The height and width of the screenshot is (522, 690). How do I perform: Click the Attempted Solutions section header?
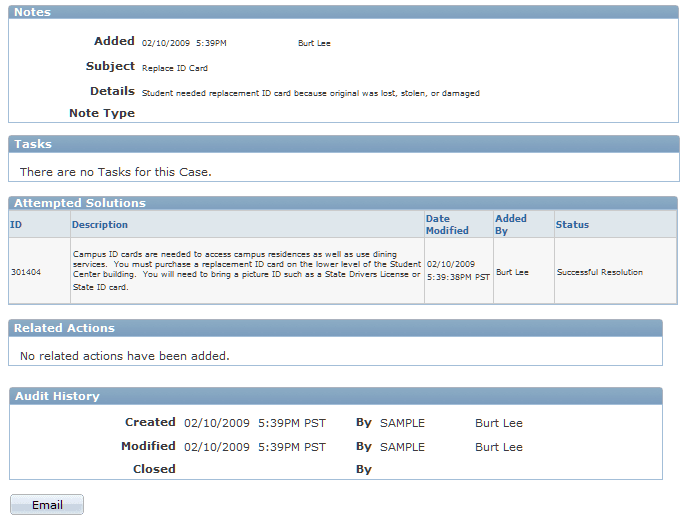343,203
